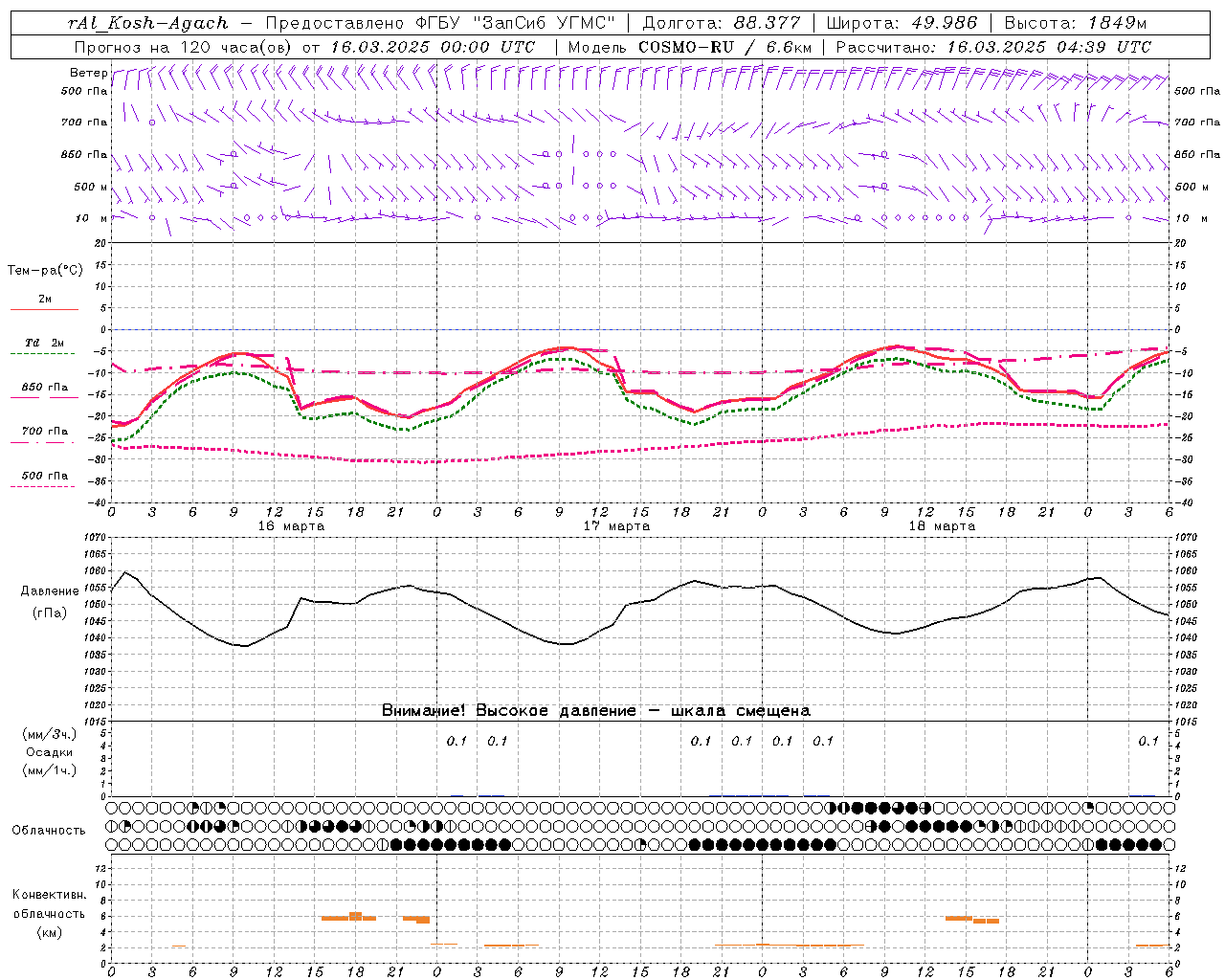The width and height of the screenshot is (1225, 980).
Task: Click the Облачность row label
Action: (x=49, y=830)
